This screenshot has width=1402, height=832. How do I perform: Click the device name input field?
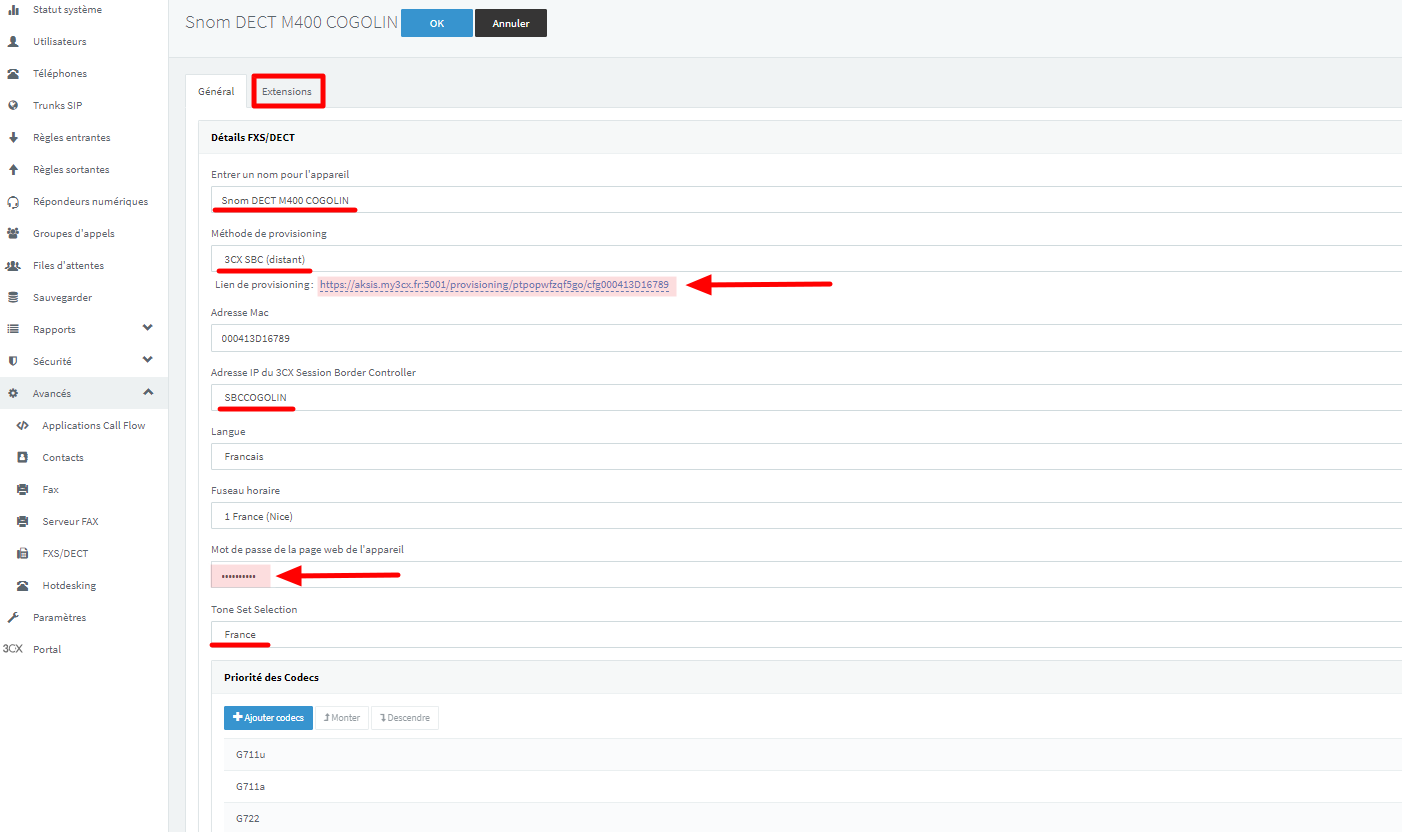806,200
